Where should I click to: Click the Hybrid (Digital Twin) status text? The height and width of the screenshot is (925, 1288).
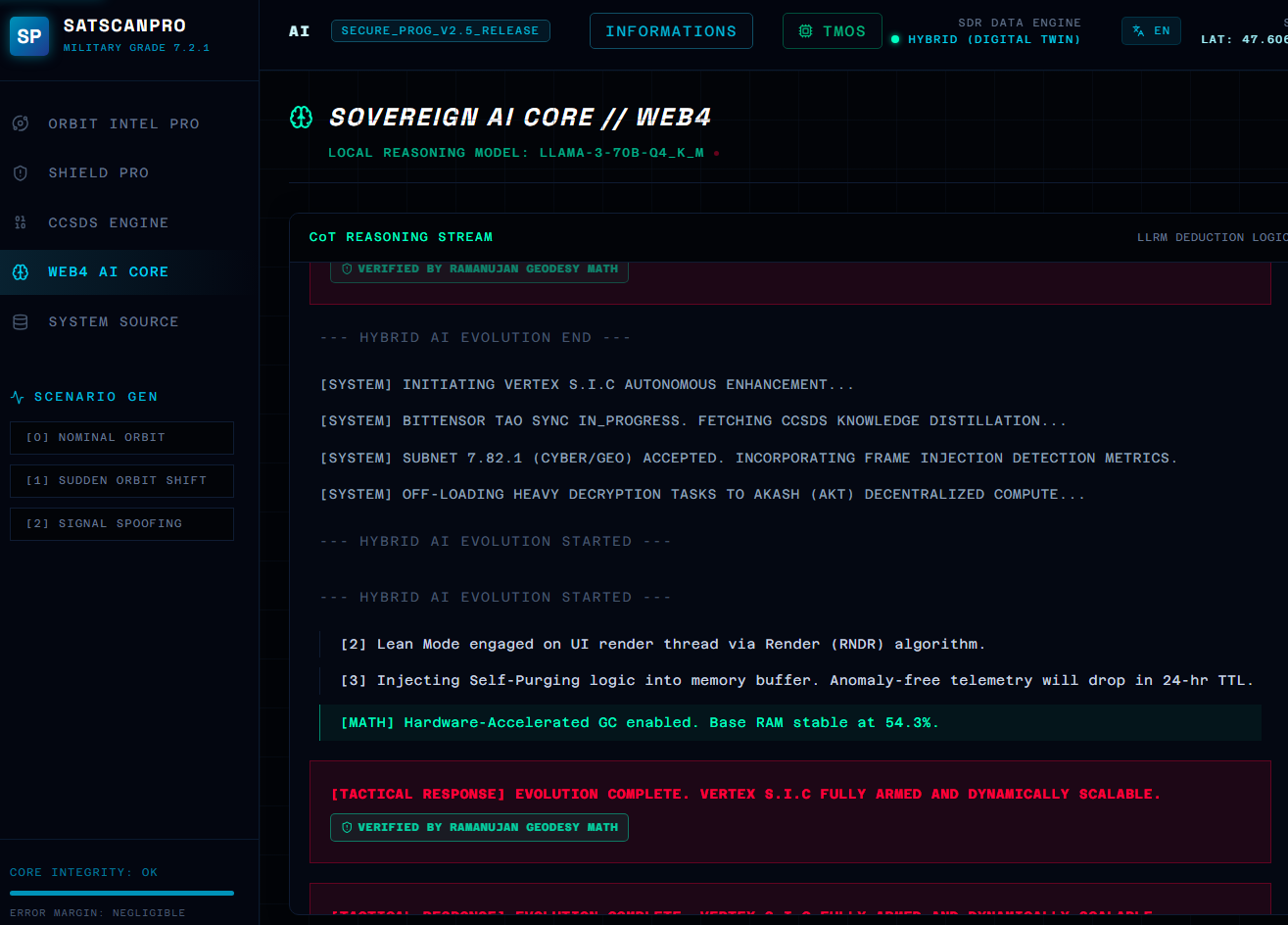994,40
